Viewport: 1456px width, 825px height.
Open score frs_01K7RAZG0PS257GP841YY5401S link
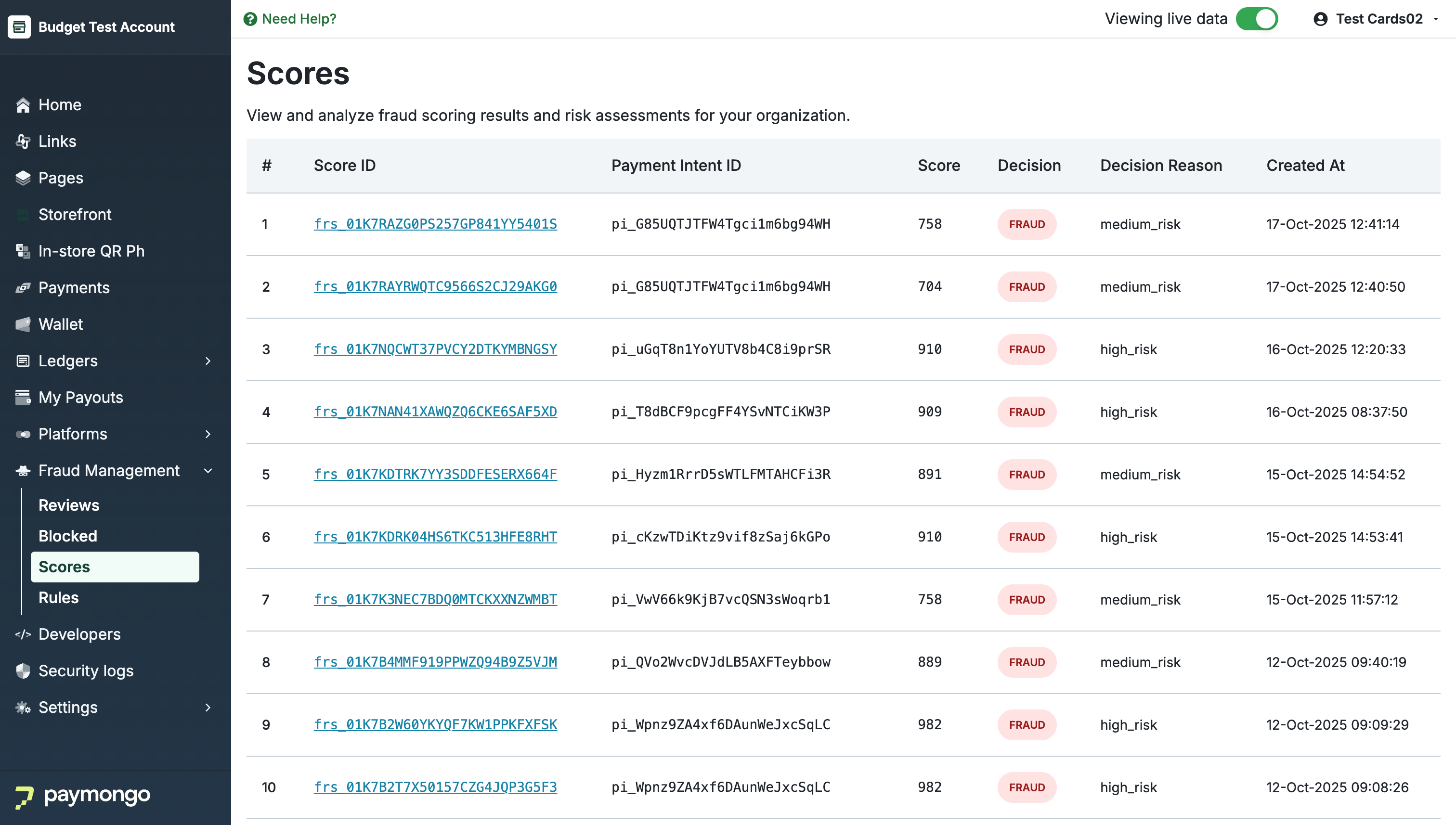point(435,224)
